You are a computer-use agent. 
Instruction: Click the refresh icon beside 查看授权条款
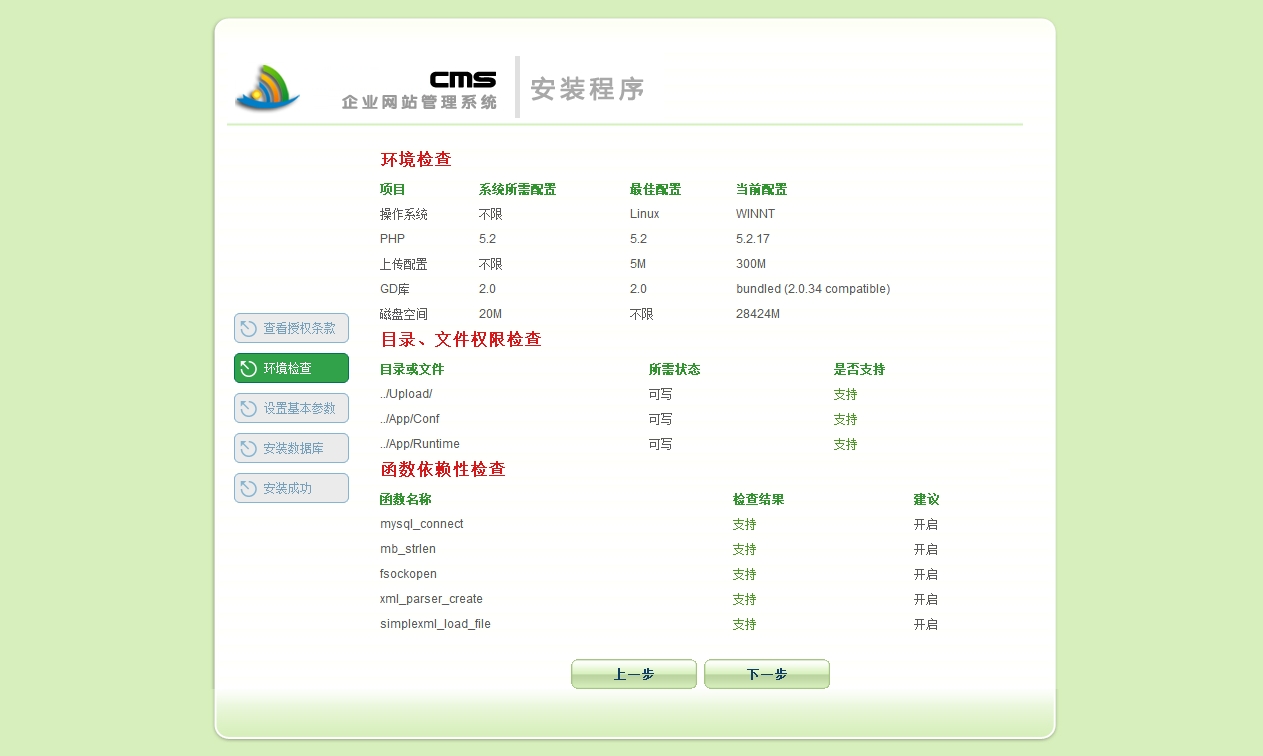click(x=249, y=328)
